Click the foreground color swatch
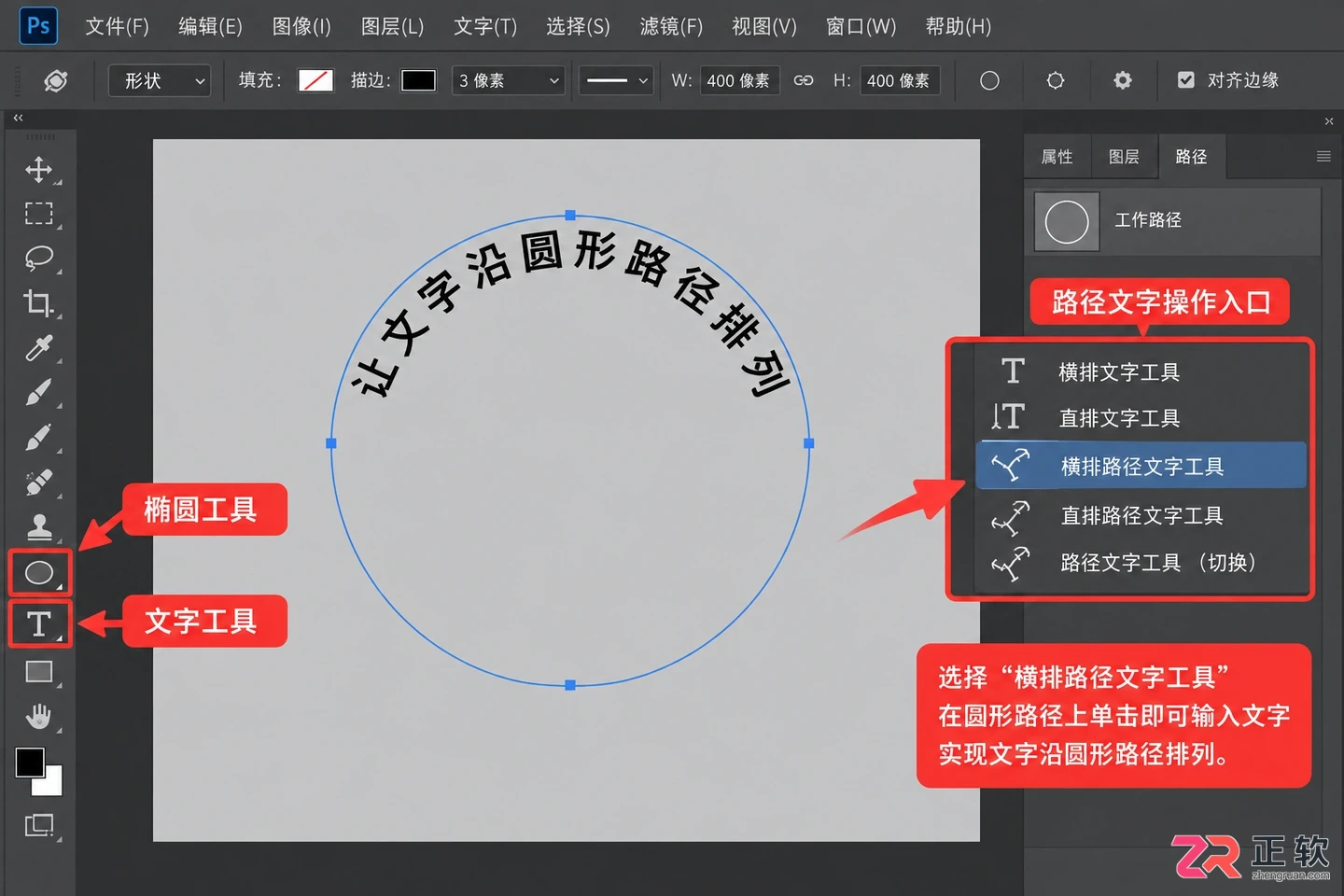The image size is (1344, 896). (30, 763)
